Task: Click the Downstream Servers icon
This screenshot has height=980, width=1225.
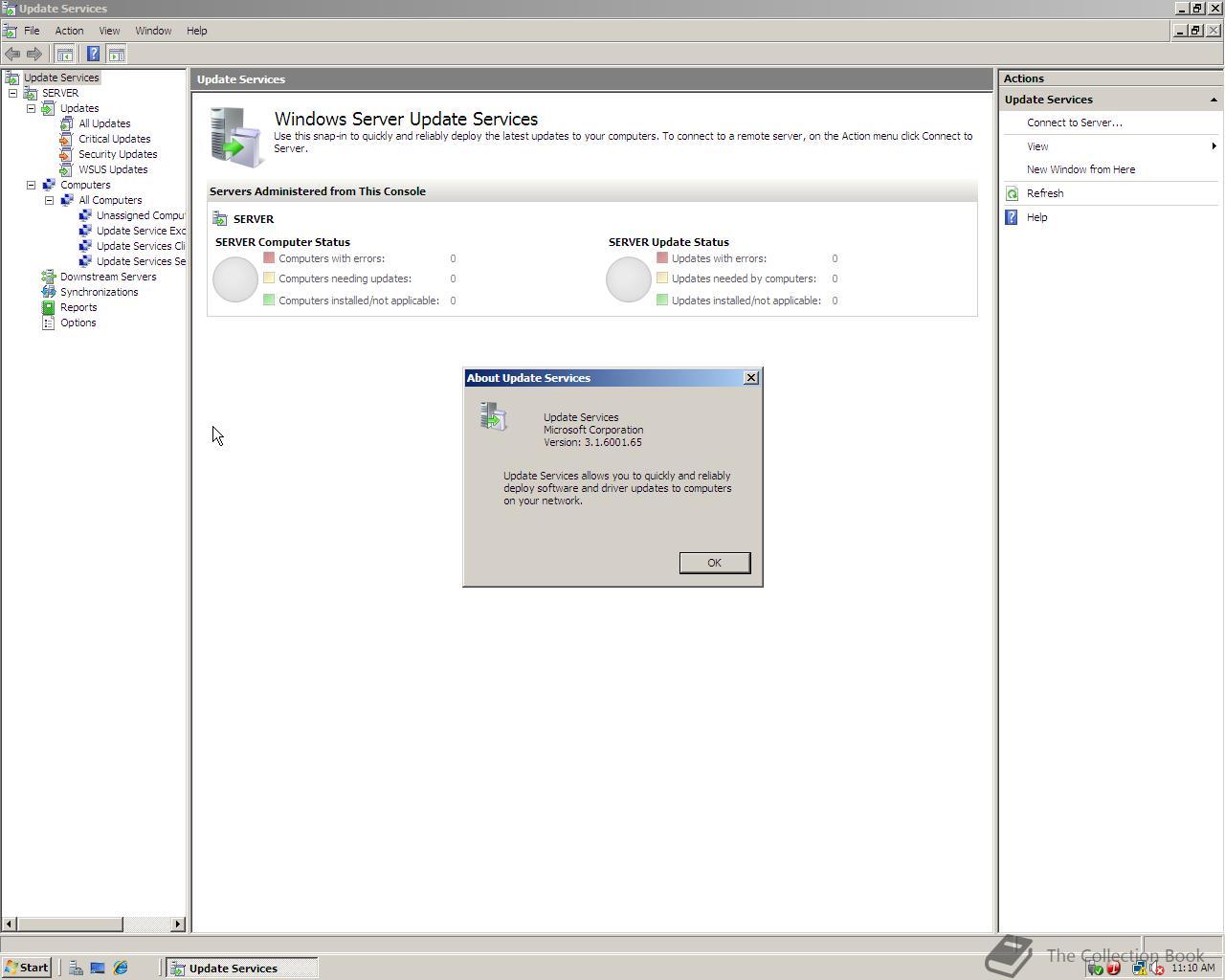Action: 49,277
